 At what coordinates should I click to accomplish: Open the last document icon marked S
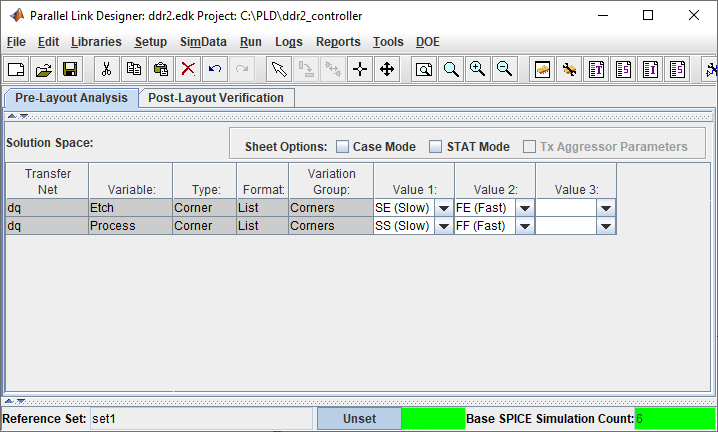click(x=677, y=69)
